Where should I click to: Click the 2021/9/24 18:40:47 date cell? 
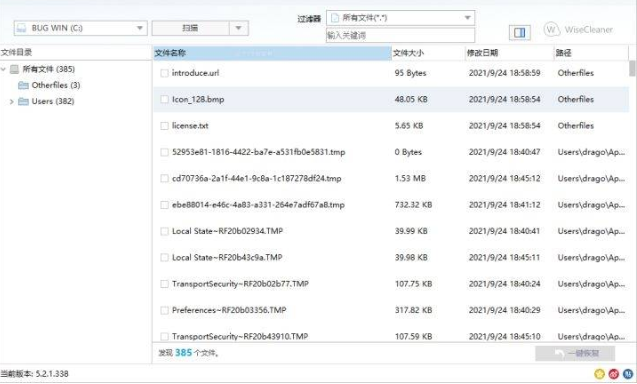(505, 152)
